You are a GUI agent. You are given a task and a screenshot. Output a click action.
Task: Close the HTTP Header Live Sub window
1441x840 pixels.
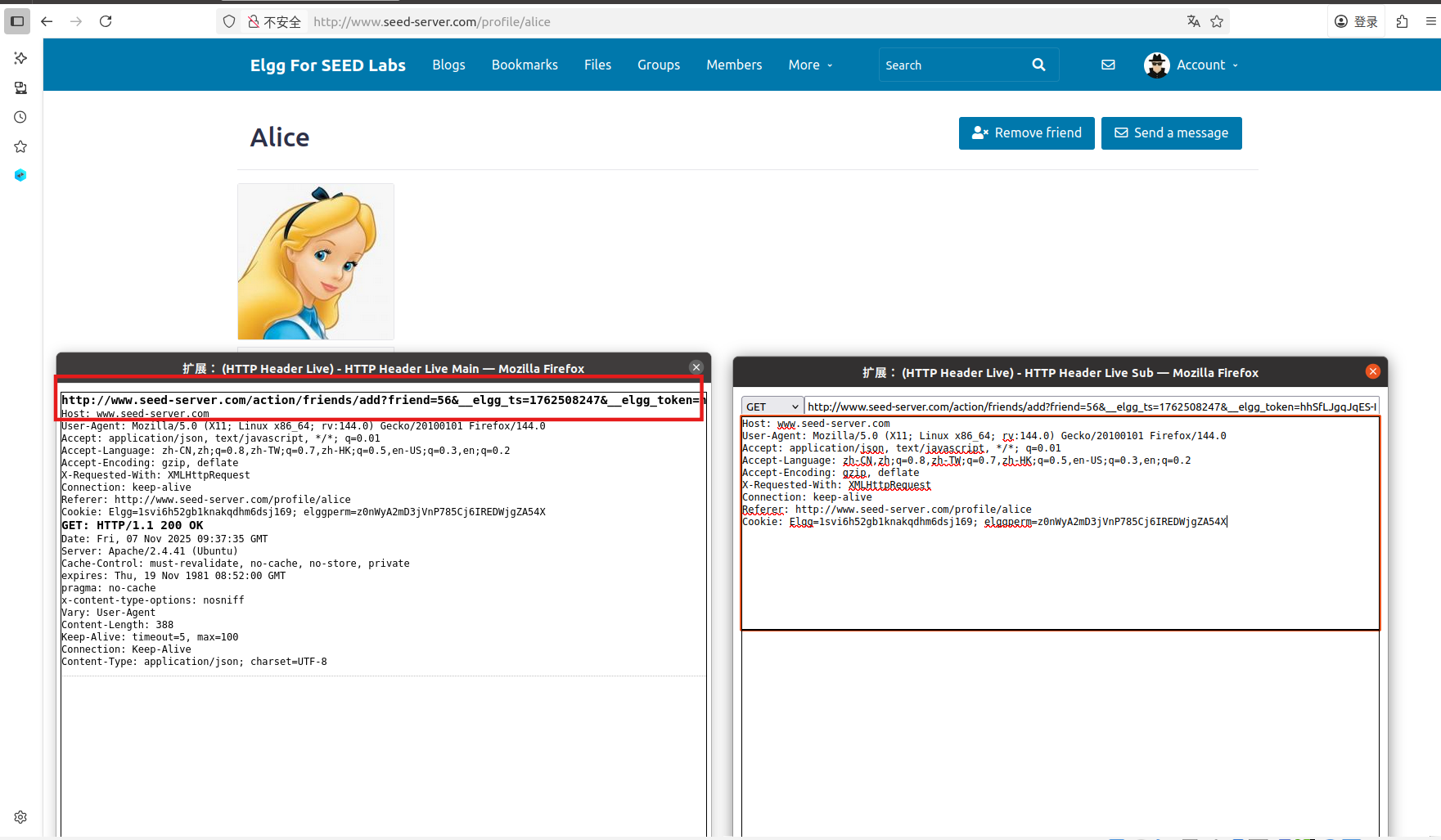tap(1373, 371)
